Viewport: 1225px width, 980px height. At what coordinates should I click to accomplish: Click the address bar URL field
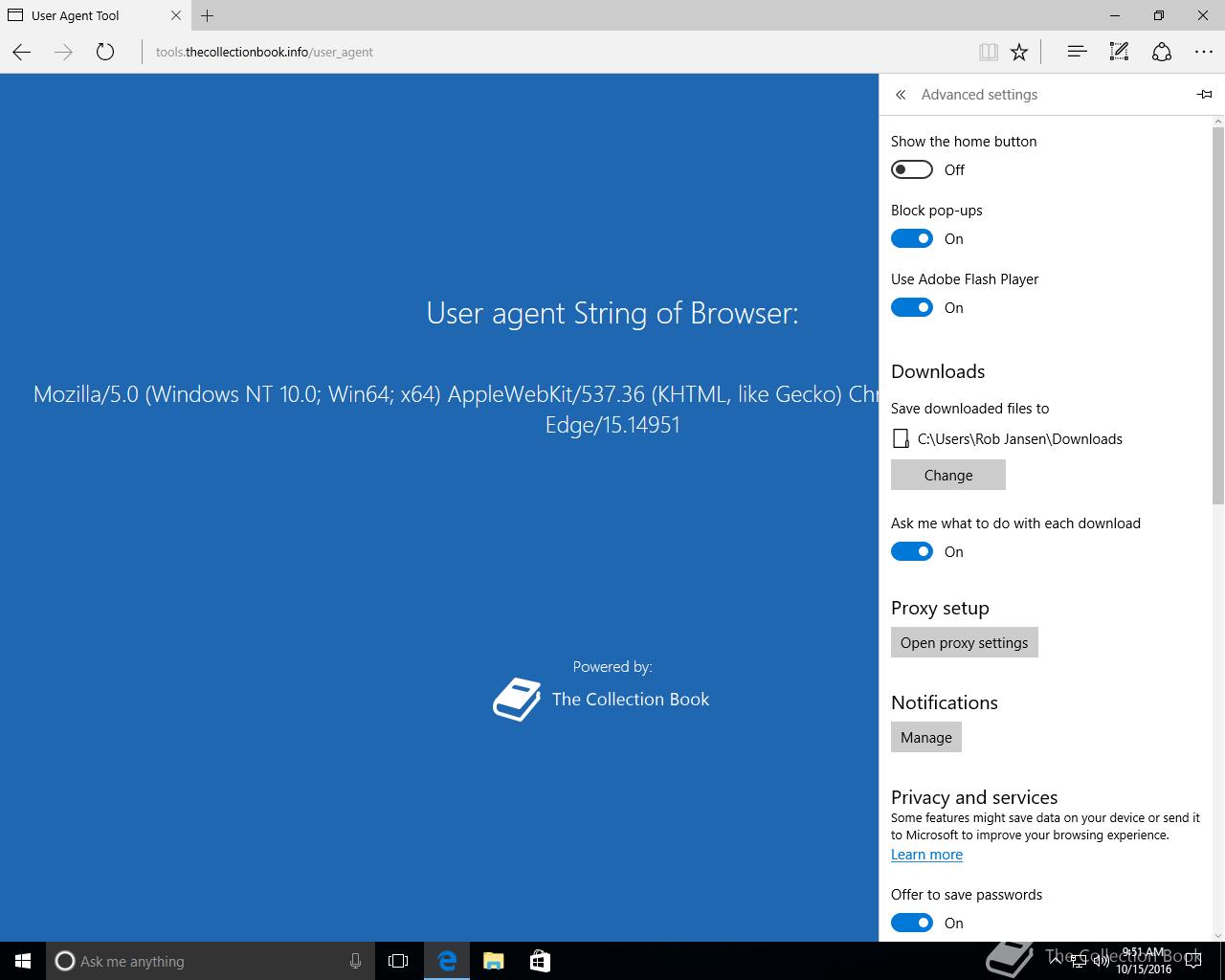click(x=555, y=53)
